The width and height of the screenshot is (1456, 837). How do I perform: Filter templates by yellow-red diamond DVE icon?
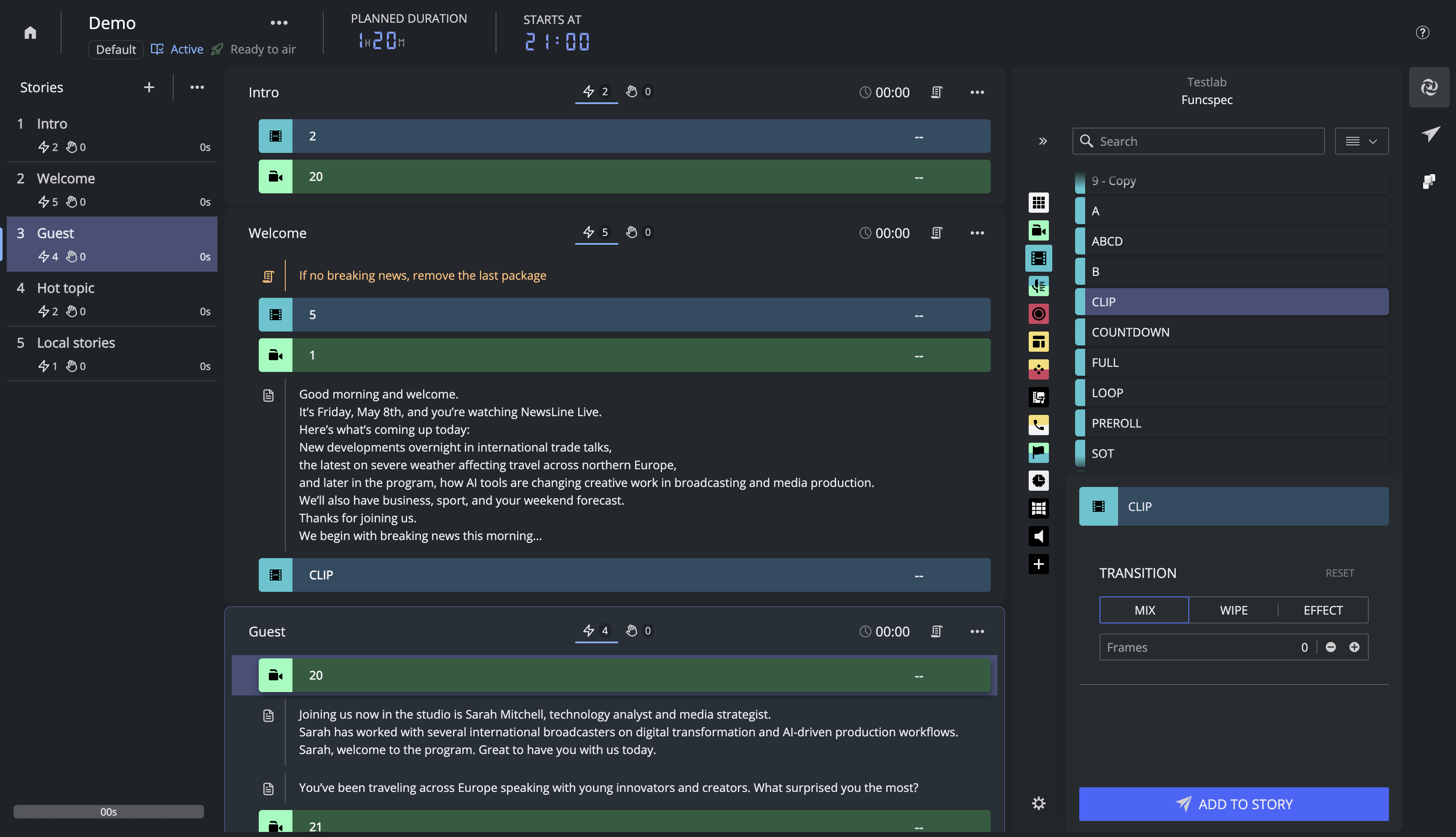[x=1038, y=369]
